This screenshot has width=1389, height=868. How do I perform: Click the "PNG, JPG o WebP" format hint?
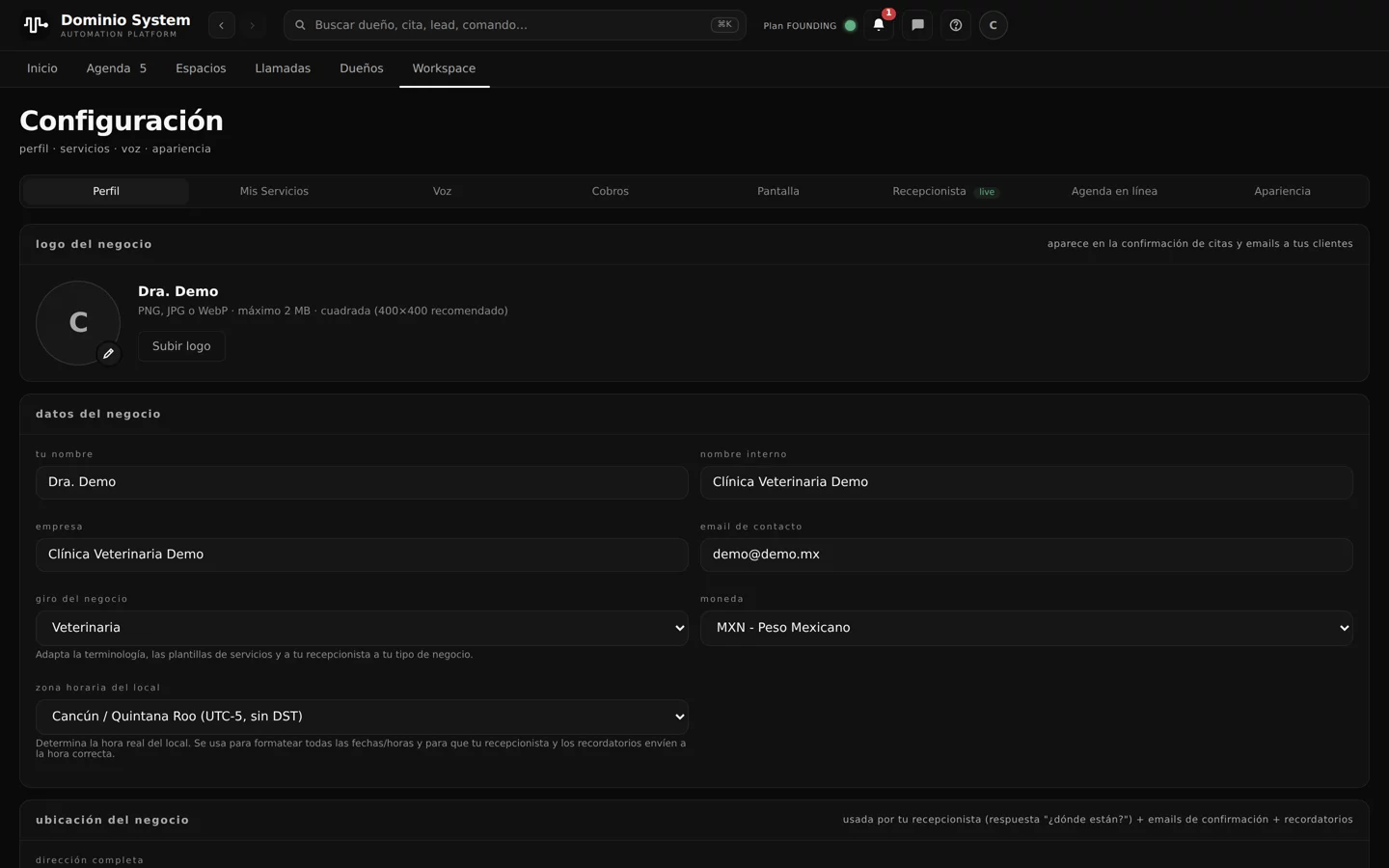click(x=323, y=311)
